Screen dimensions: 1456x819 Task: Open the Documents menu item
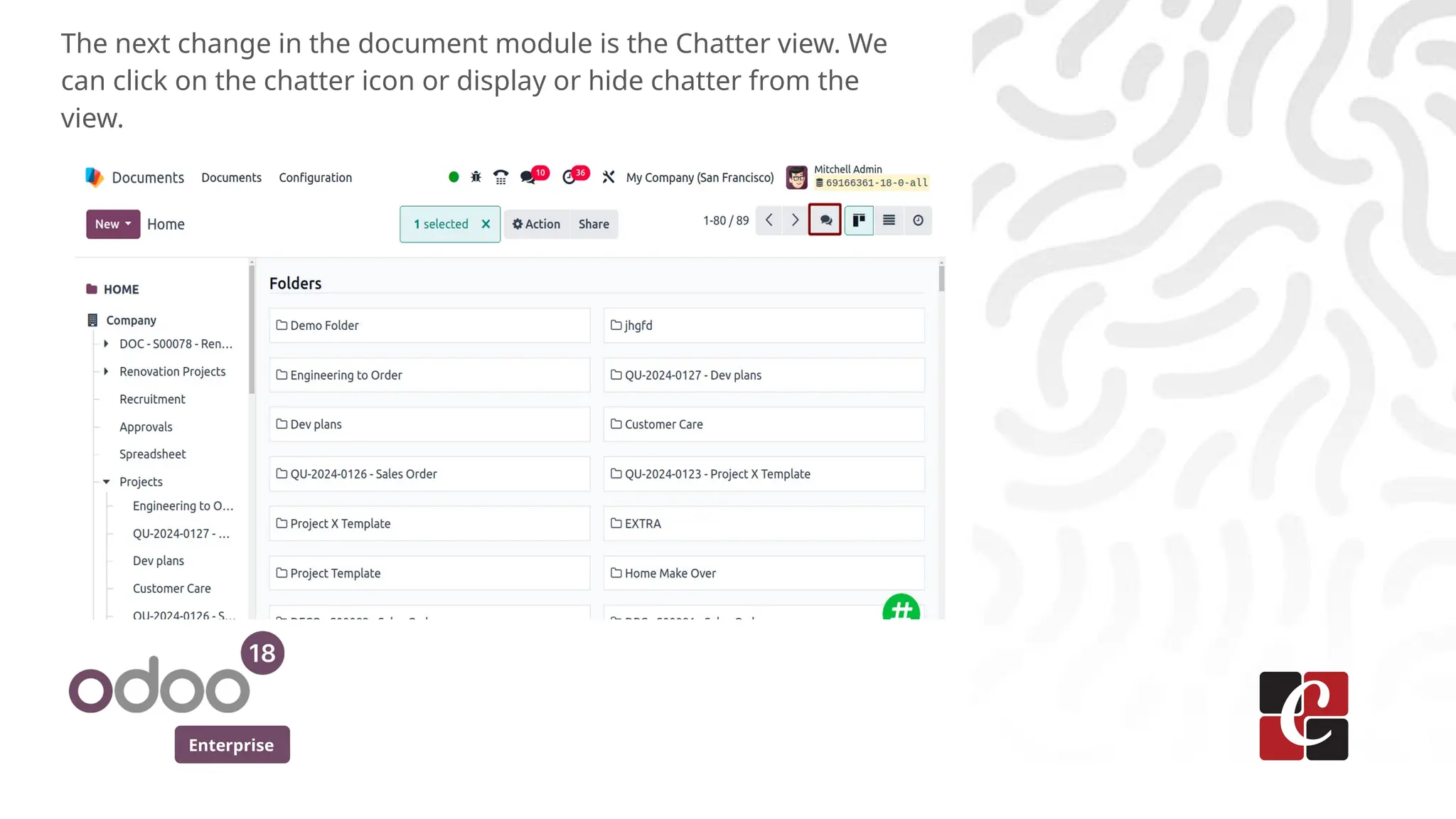(x=231, y=178)
